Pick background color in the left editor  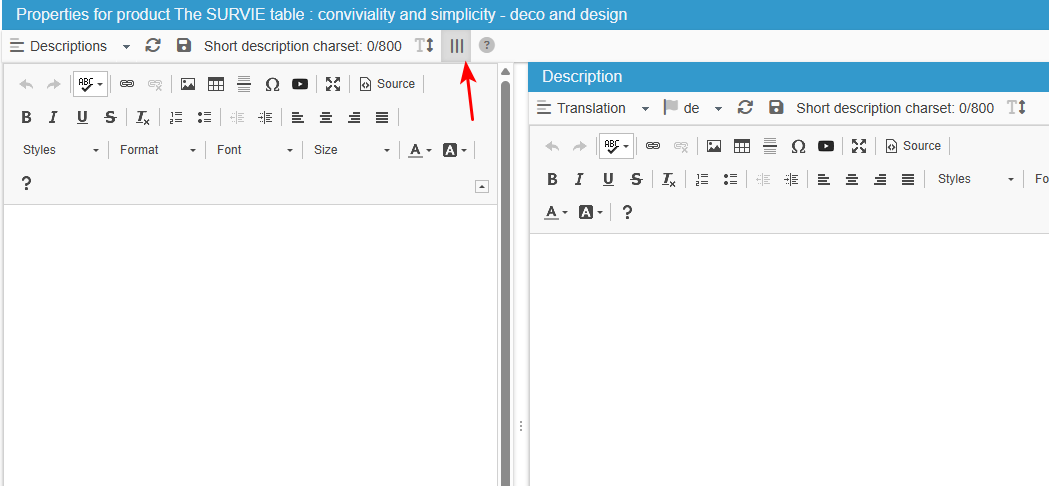455,150
